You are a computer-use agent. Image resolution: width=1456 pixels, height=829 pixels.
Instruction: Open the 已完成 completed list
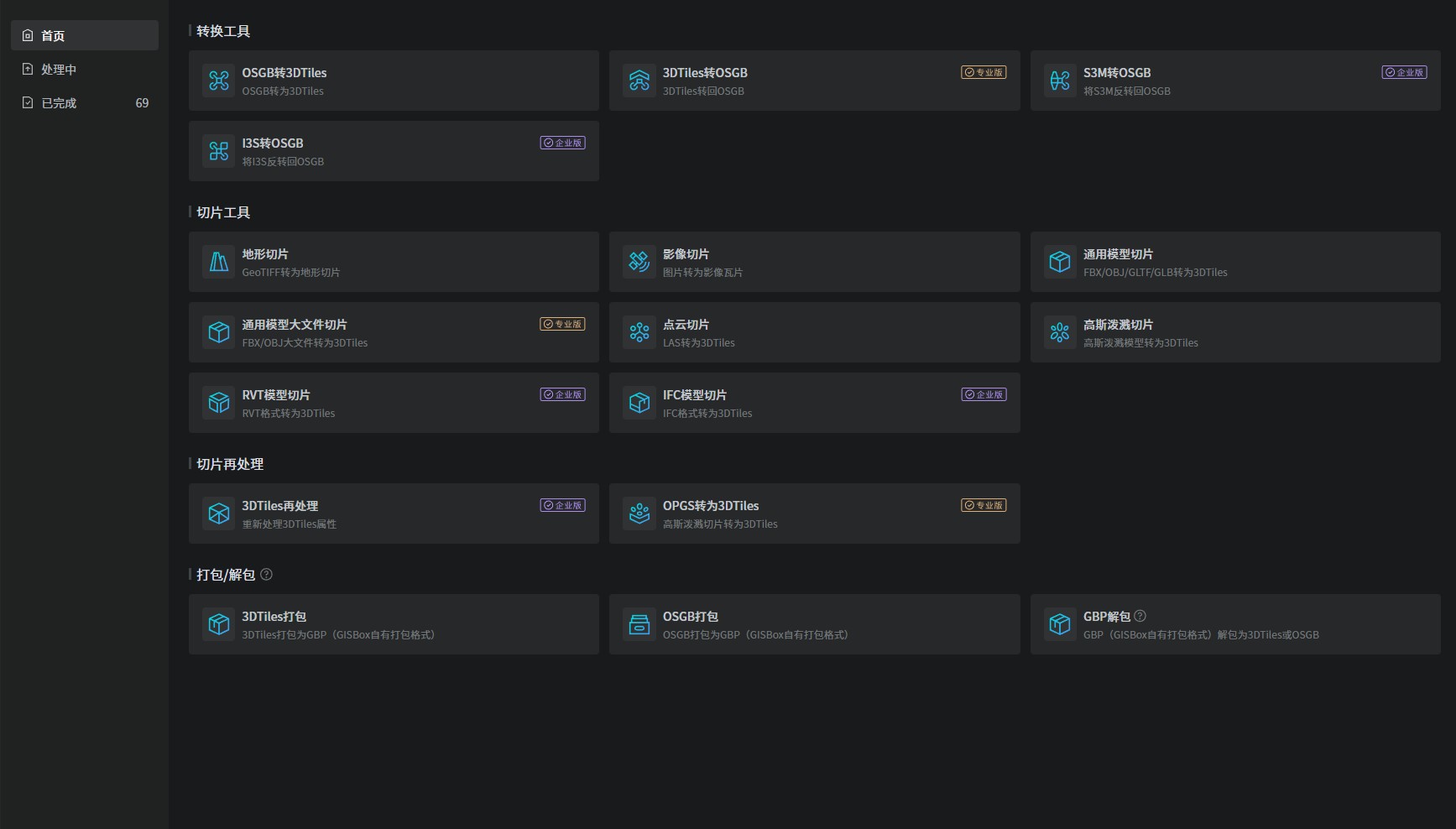point(85,102)
